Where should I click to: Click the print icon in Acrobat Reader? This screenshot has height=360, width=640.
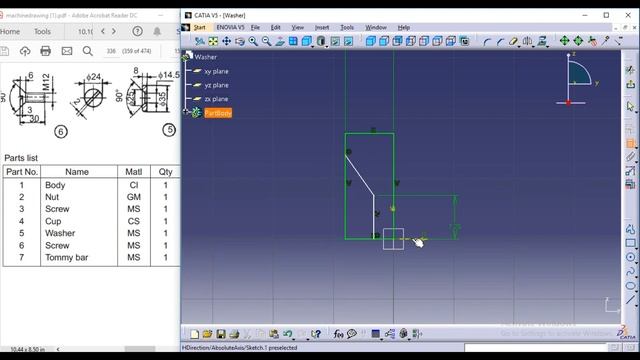pos(45,51)
